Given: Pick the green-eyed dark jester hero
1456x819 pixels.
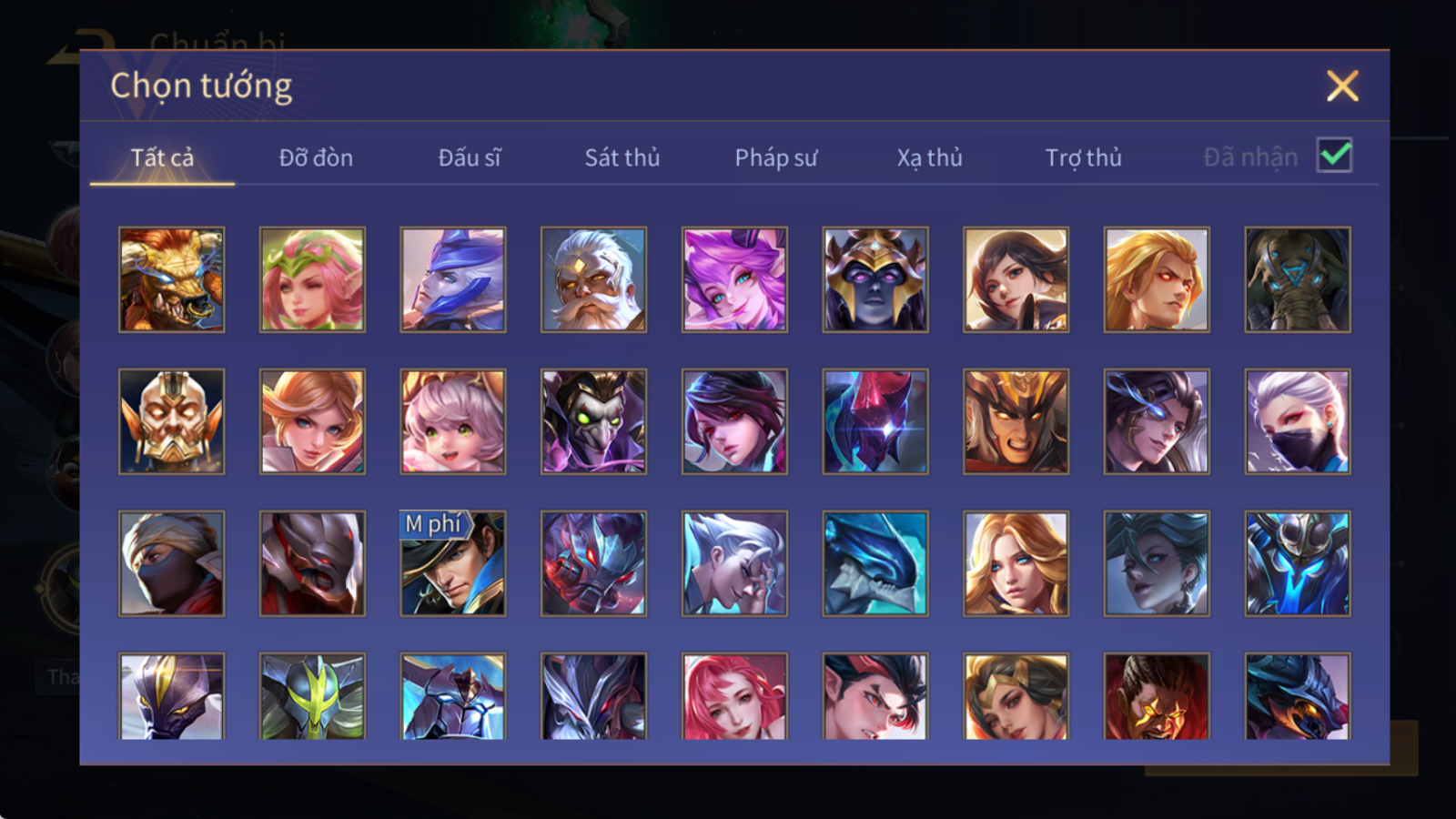Looking at the screenshot, I should point(593,421).
